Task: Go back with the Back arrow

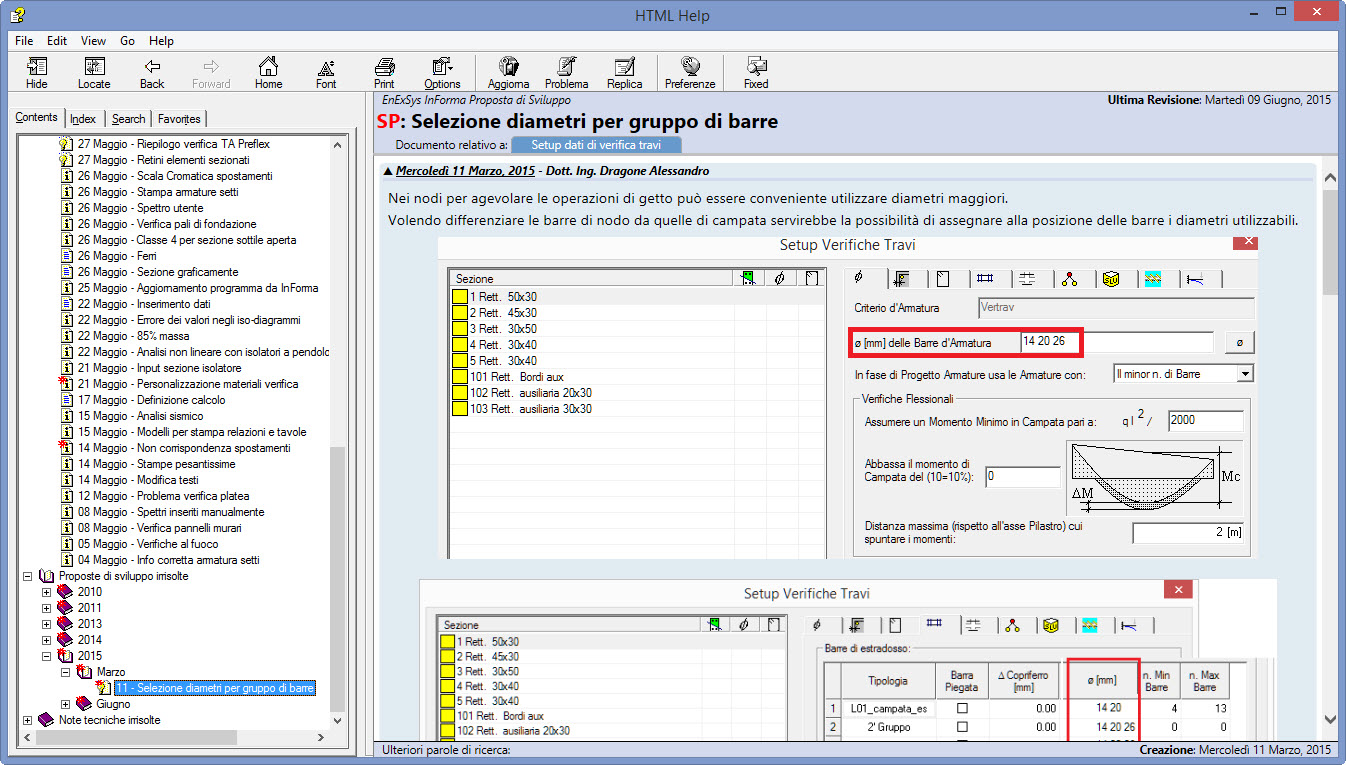Action: point(152,73)
